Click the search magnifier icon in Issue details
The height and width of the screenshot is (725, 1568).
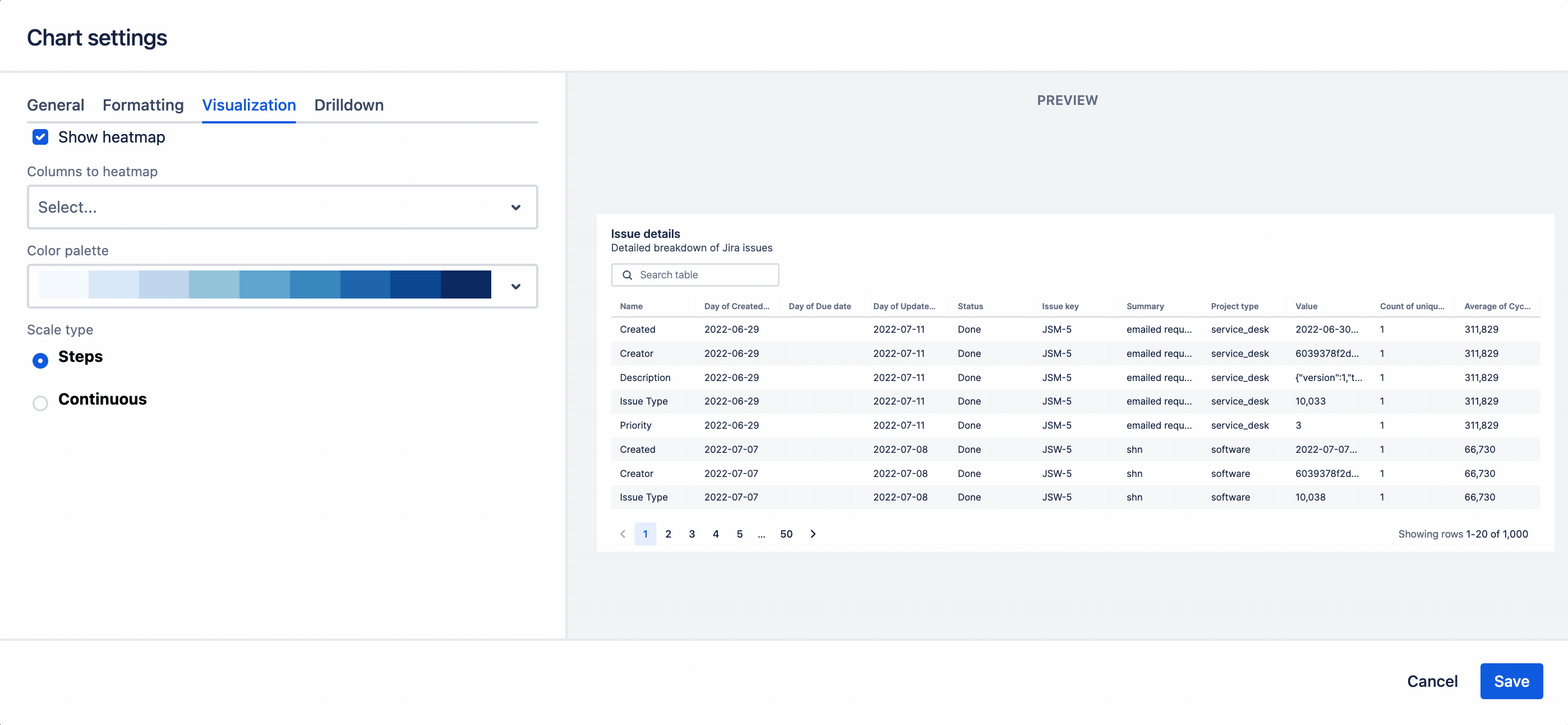click(x=627, y=275)
